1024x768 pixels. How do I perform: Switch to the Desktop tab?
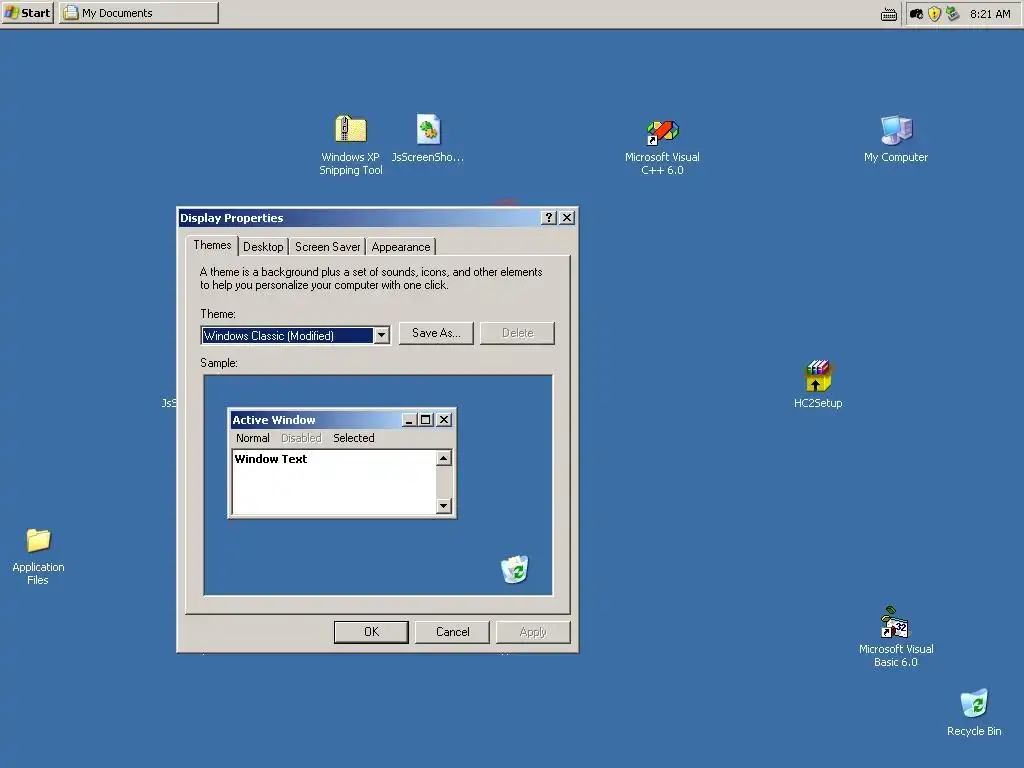(x=263, y=247)
